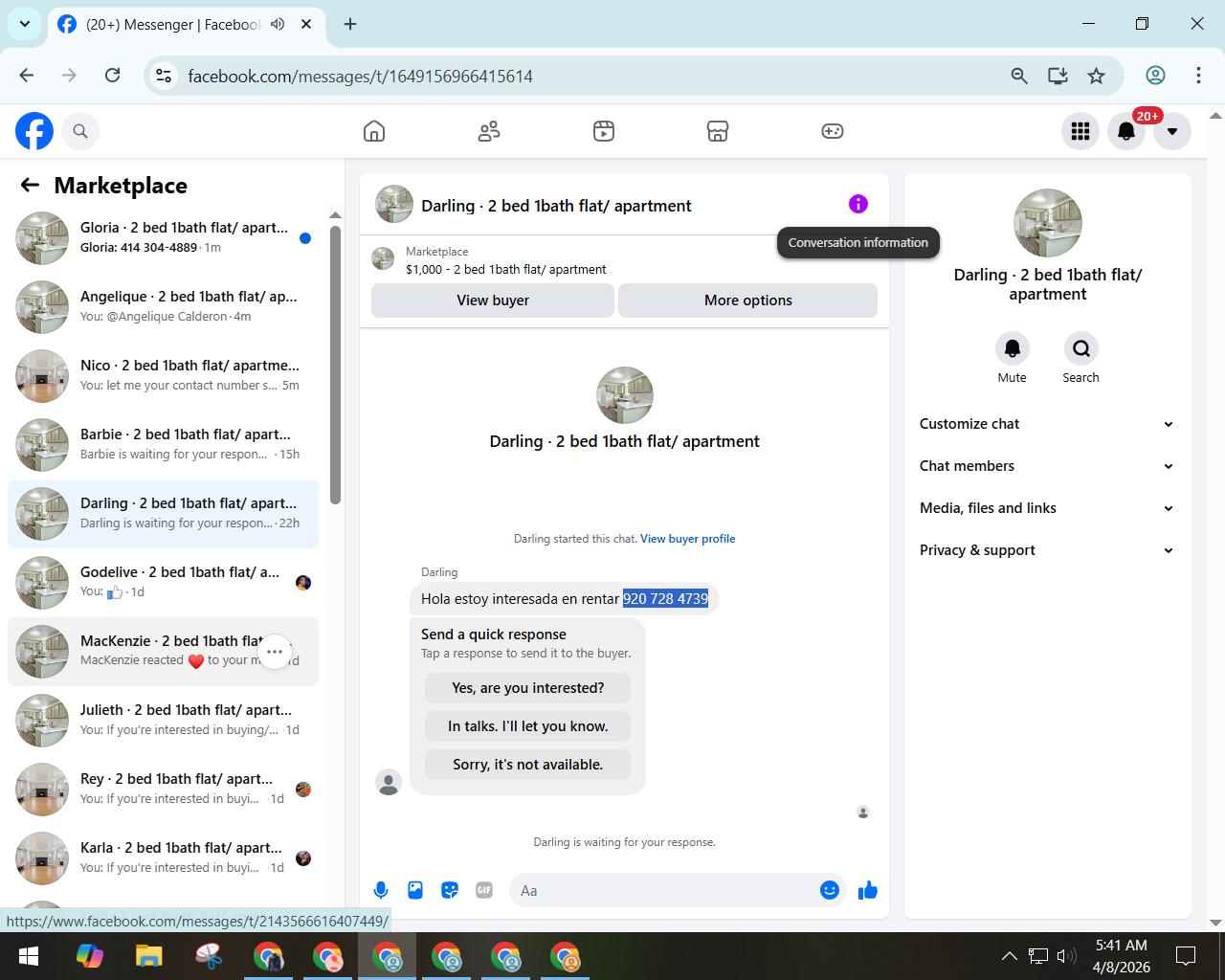Screen dimensions: 1225x980
Task: Mute the conversation with bell icon
Action: tap(1012, 348)
